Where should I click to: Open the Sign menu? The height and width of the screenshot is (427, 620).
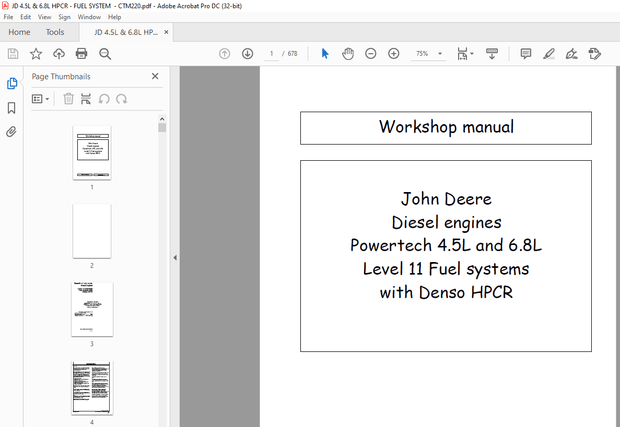pyautogui.click(x=64, y=17)
